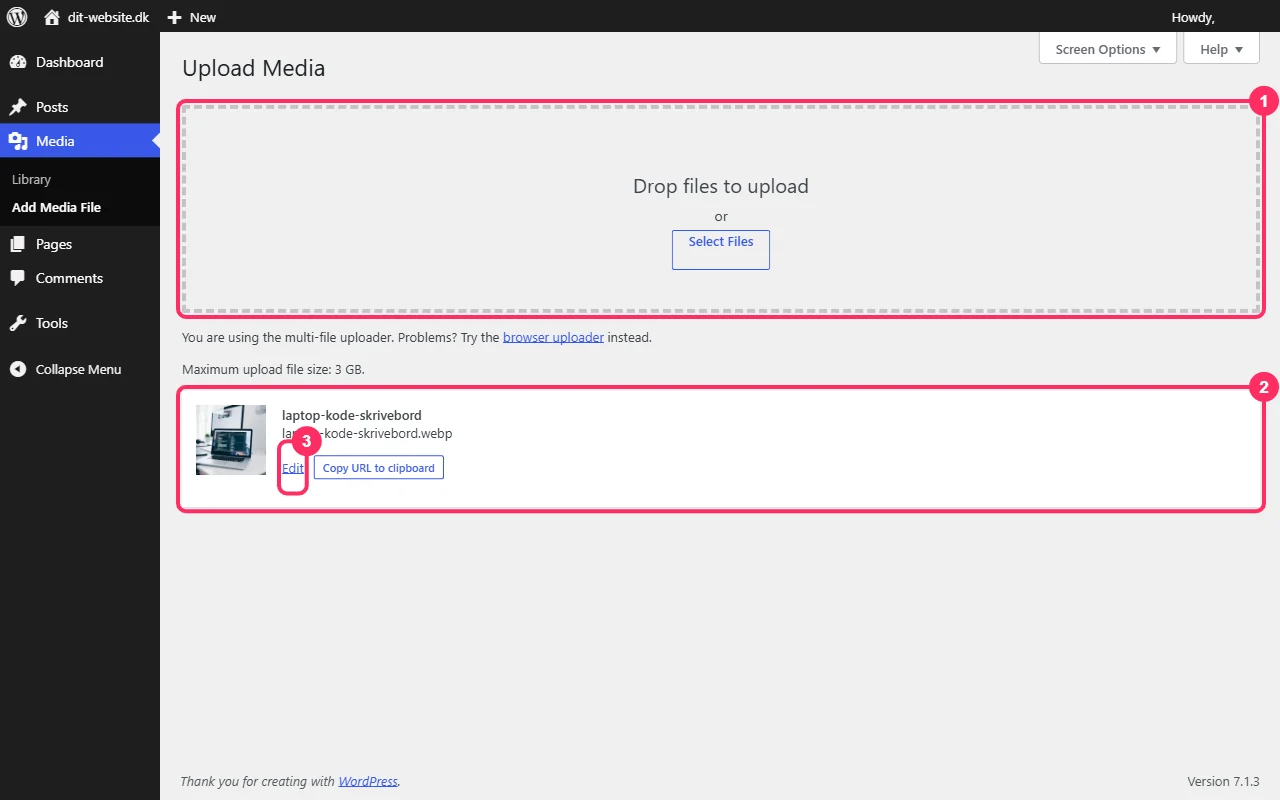The height and width of the screenshot is (800, 1280).
Task: Open the Pages menu label
Action: 54,244
